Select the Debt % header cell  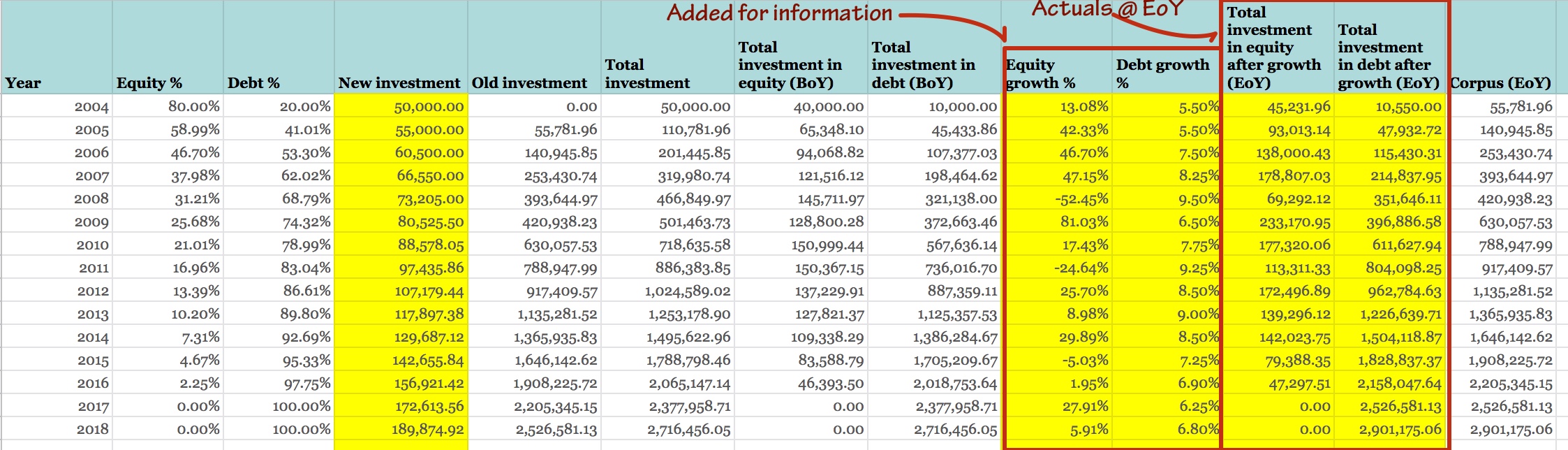[279, 48]
